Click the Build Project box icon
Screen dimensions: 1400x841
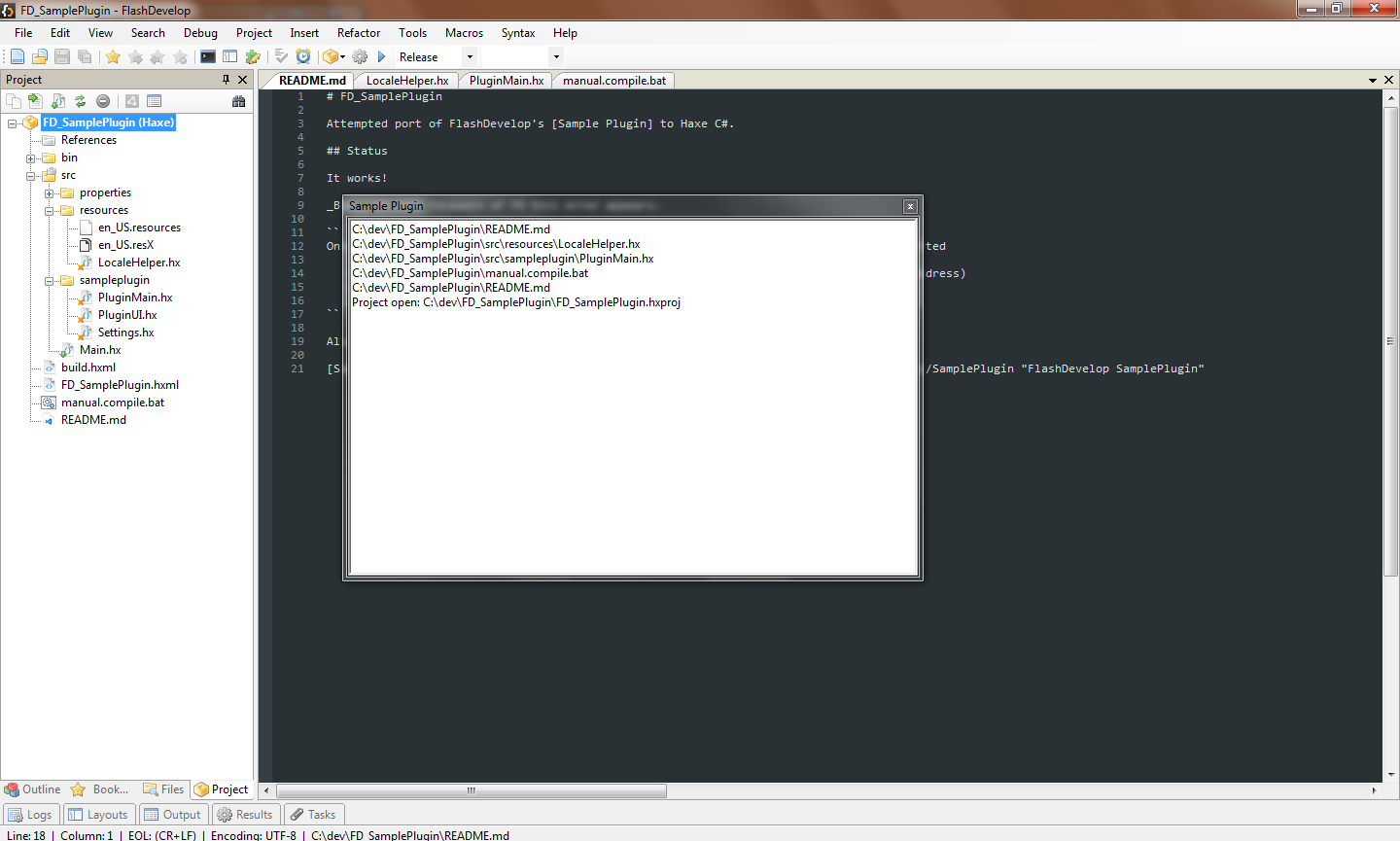330,56
